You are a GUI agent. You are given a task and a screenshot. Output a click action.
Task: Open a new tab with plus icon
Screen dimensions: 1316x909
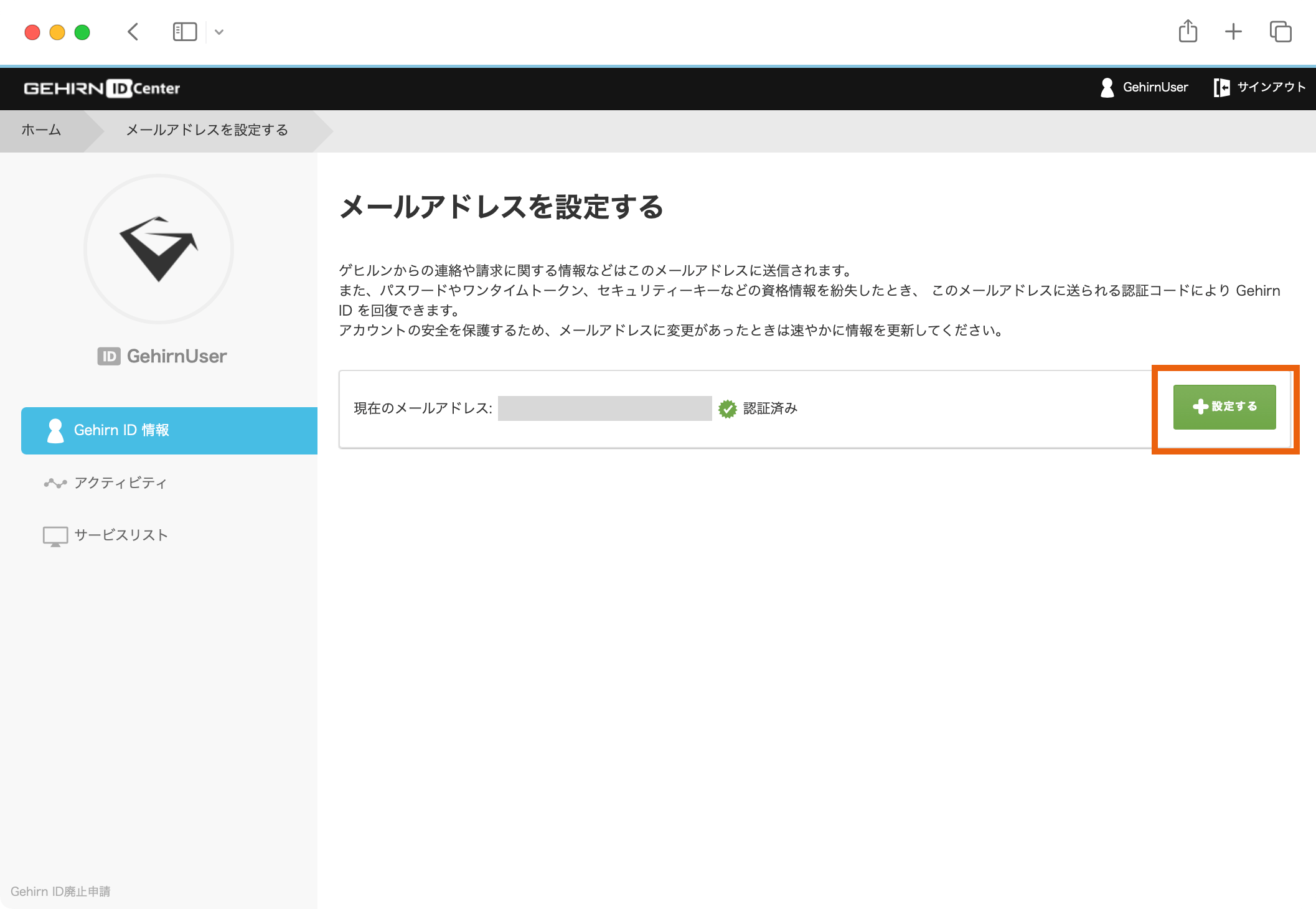pyautogui.click(x=1233, y=32)
